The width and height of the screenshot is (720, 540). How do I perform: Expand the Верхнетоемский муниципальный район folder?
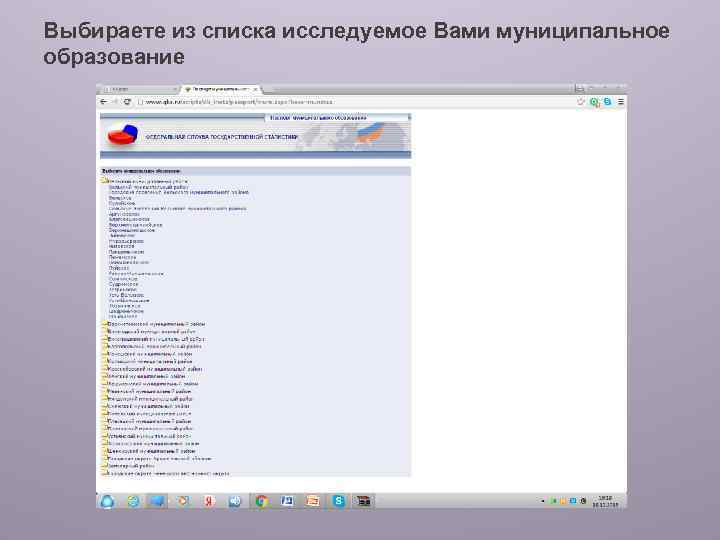(x=104, y=324)
